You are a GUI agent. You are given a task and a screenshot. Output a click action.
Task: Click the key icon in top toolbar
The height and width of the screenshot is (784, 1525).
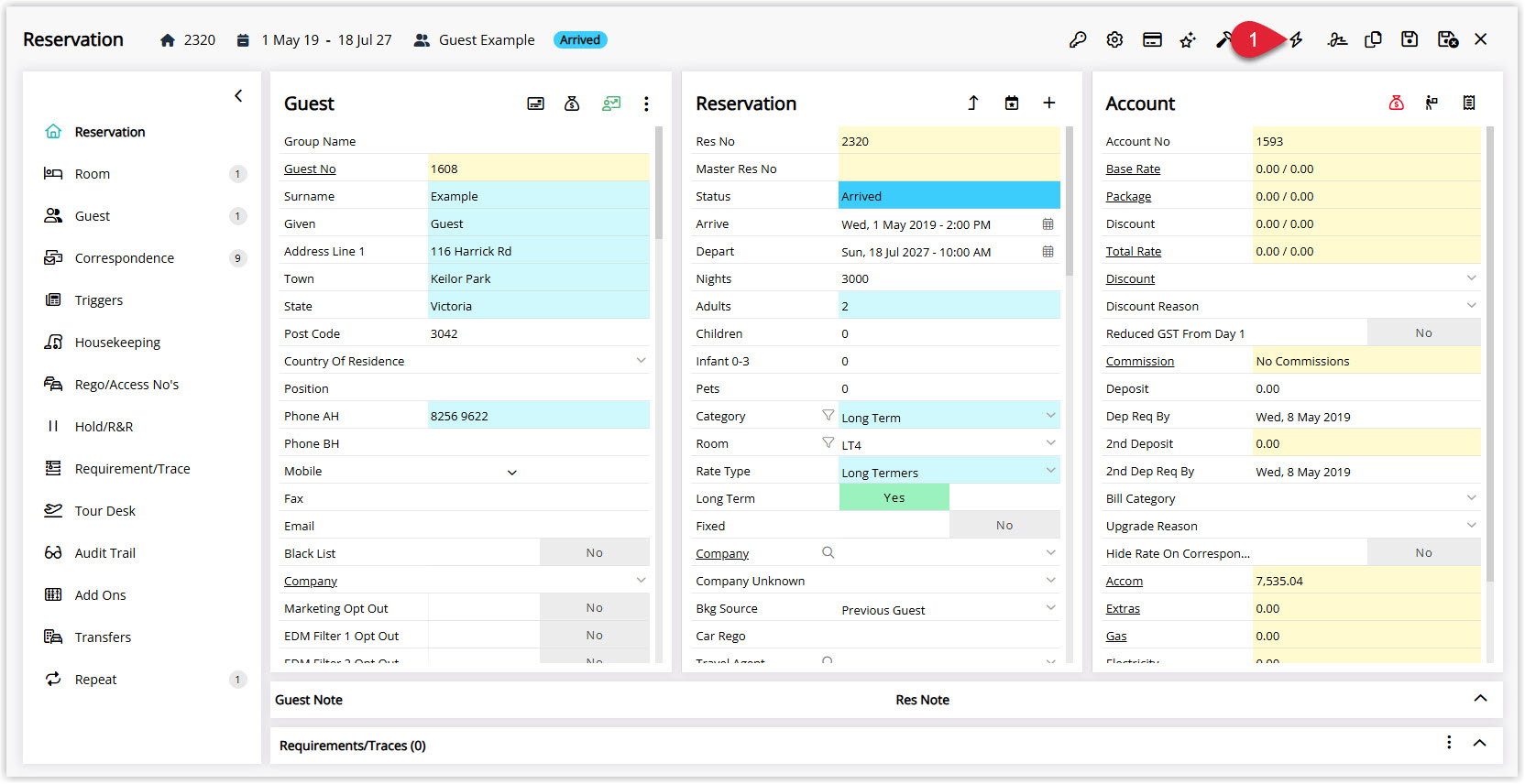[1078, 39]
